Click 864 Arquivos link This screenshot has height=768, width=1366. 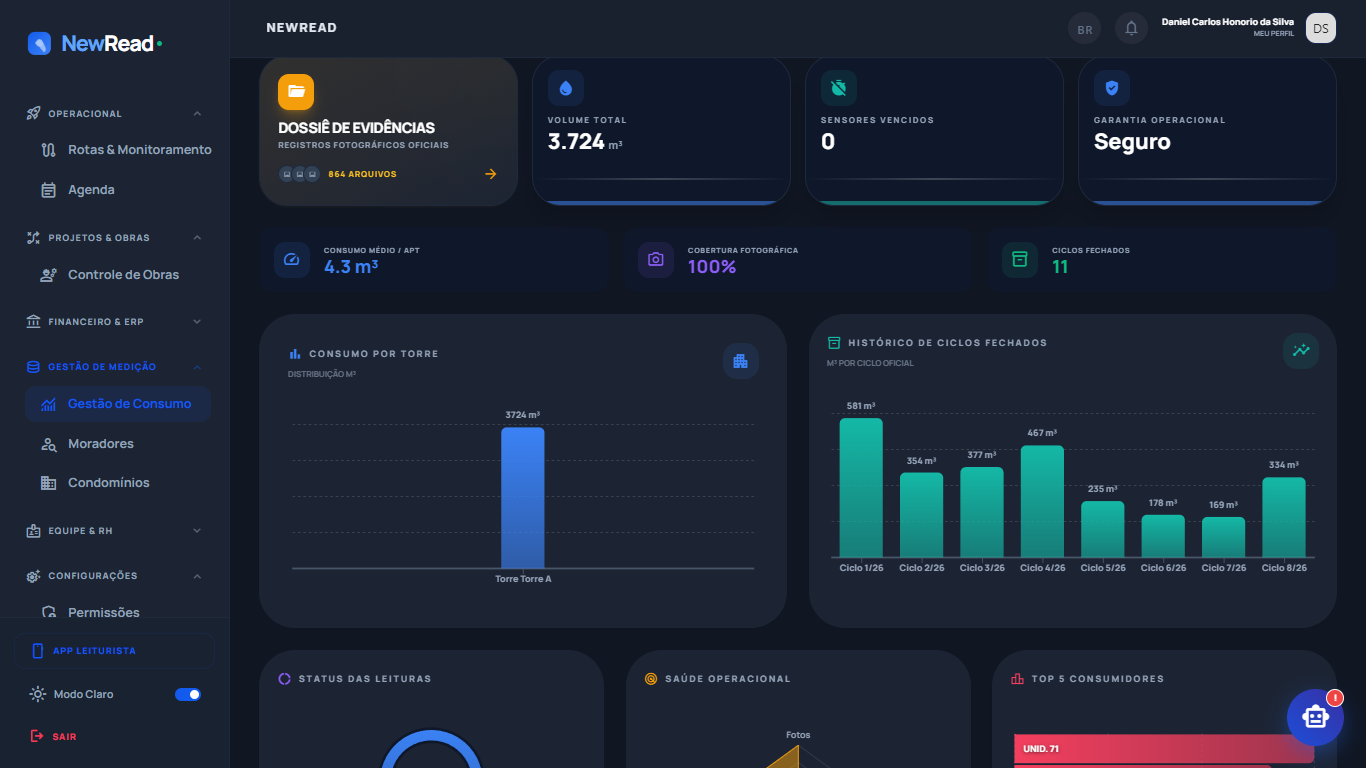(362, 174)
